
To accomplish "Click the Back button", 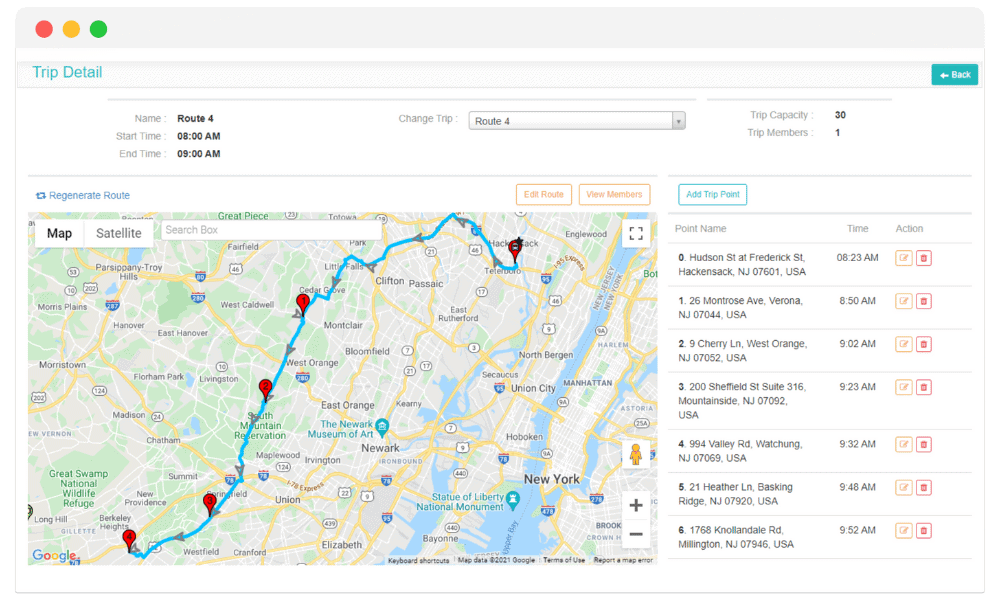I will (x=955, y=75).
